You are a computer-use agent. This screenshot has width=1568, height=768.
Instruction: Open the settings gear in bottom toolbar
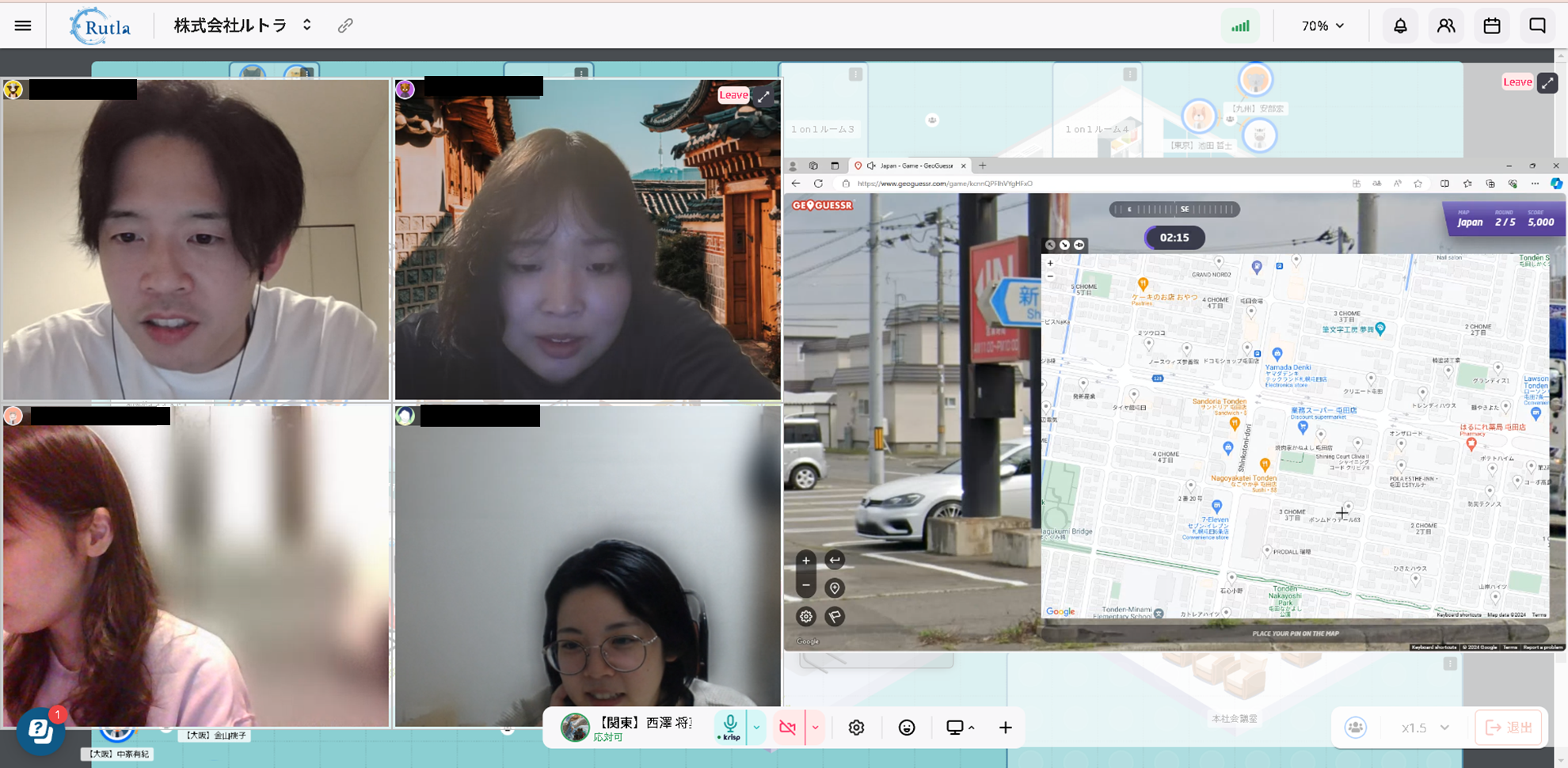pyautogui.click(x=856, y=728)
